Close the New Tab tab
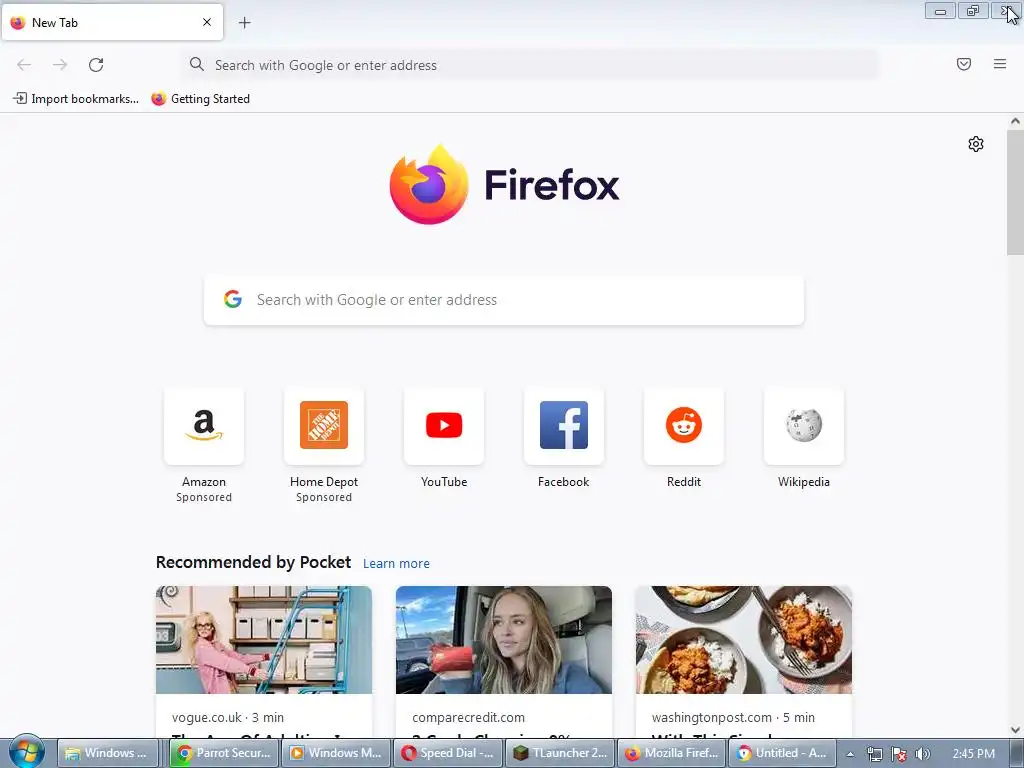 pos(207,22)
